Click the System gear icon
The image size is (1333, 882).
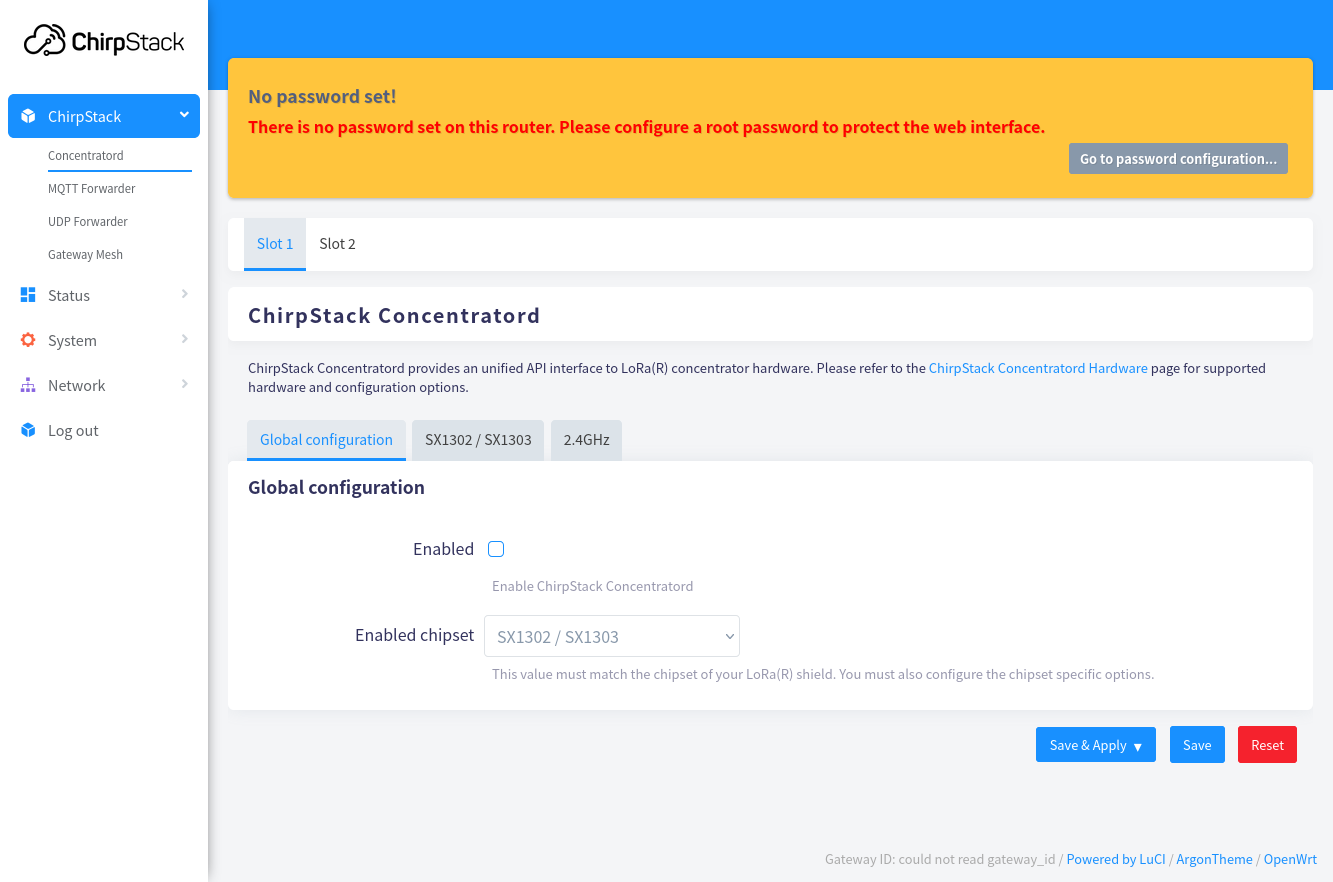[28, 340]
